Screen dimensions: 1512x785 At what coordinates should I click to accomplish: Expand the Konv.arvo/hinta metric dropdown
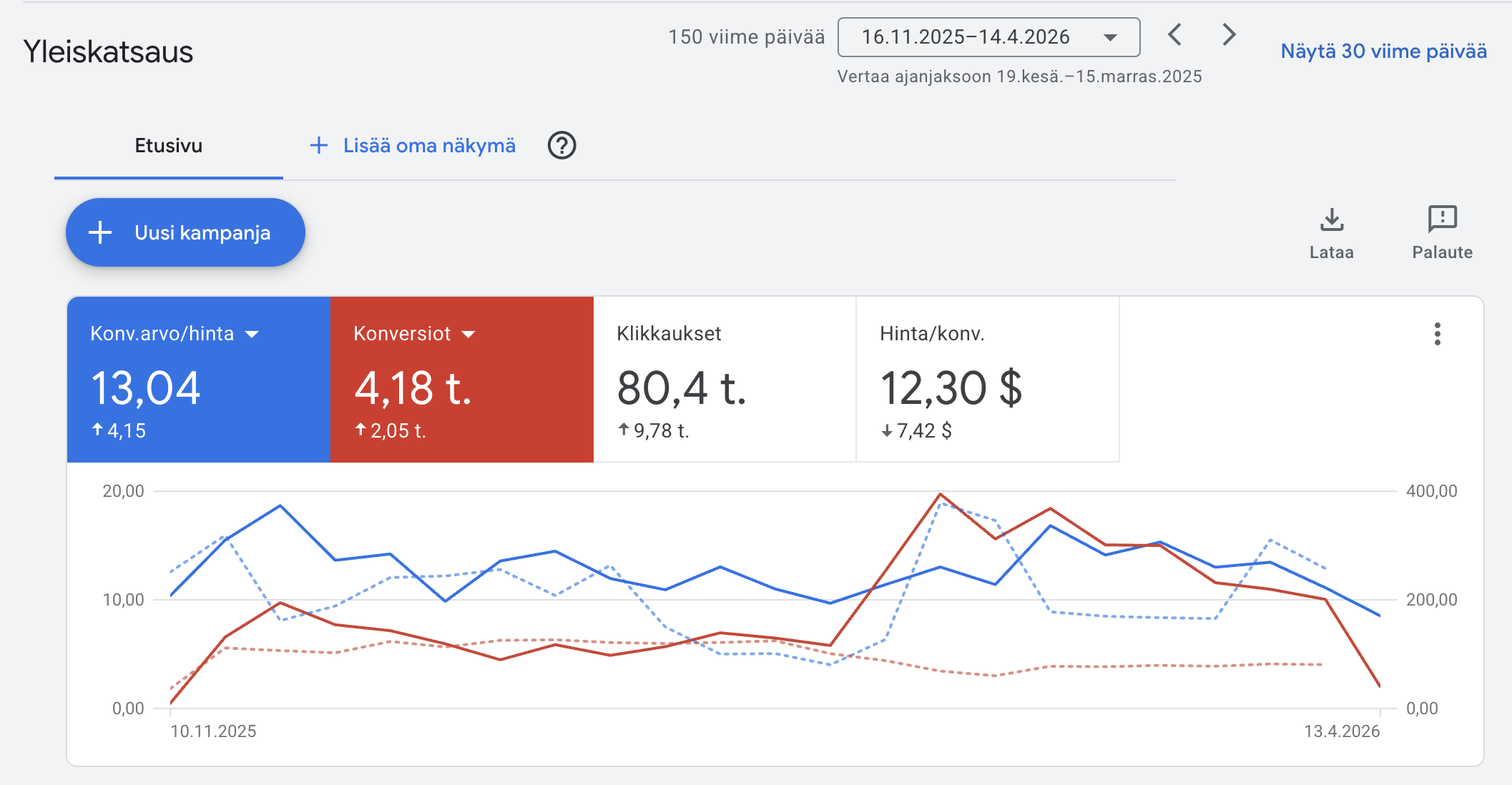pos(252,334)
